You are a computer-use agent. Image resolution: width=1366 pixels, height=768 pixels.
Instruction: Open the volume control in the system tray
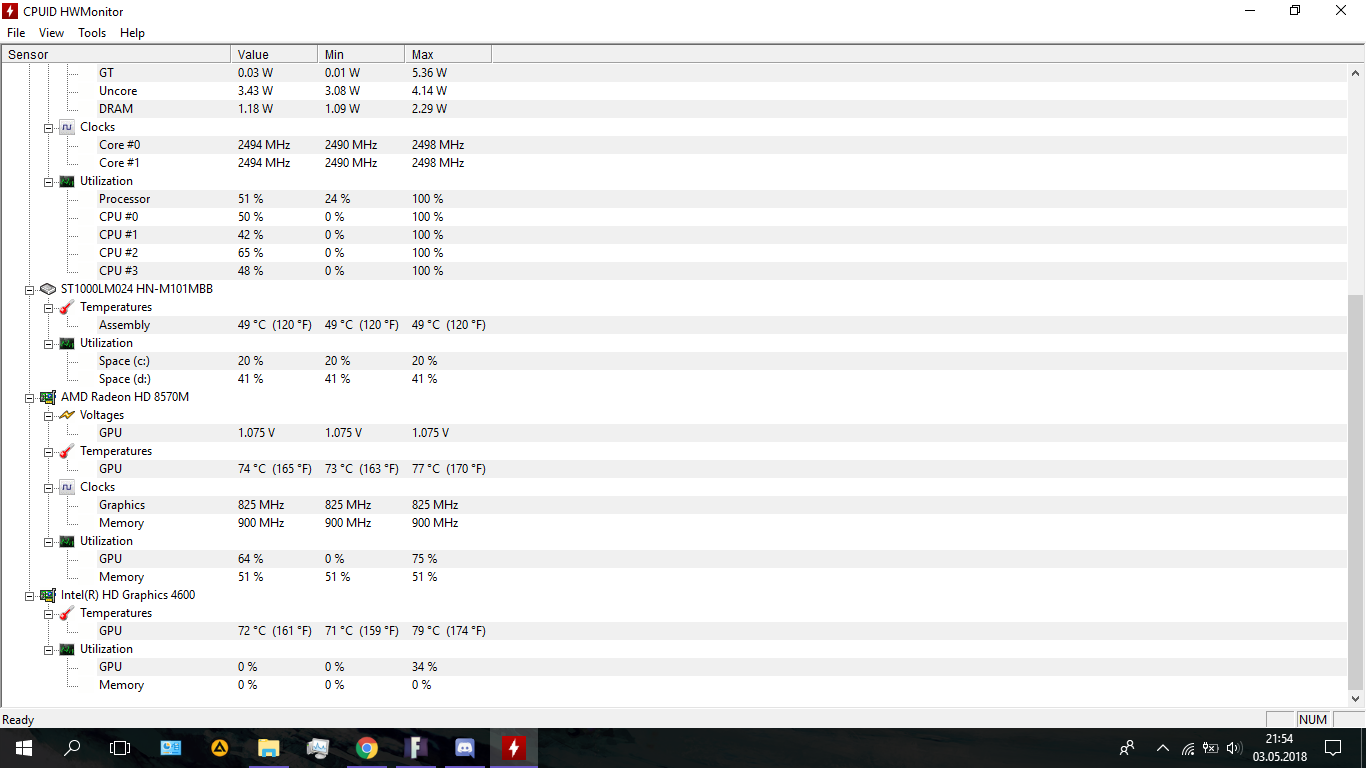(1233, 747)
